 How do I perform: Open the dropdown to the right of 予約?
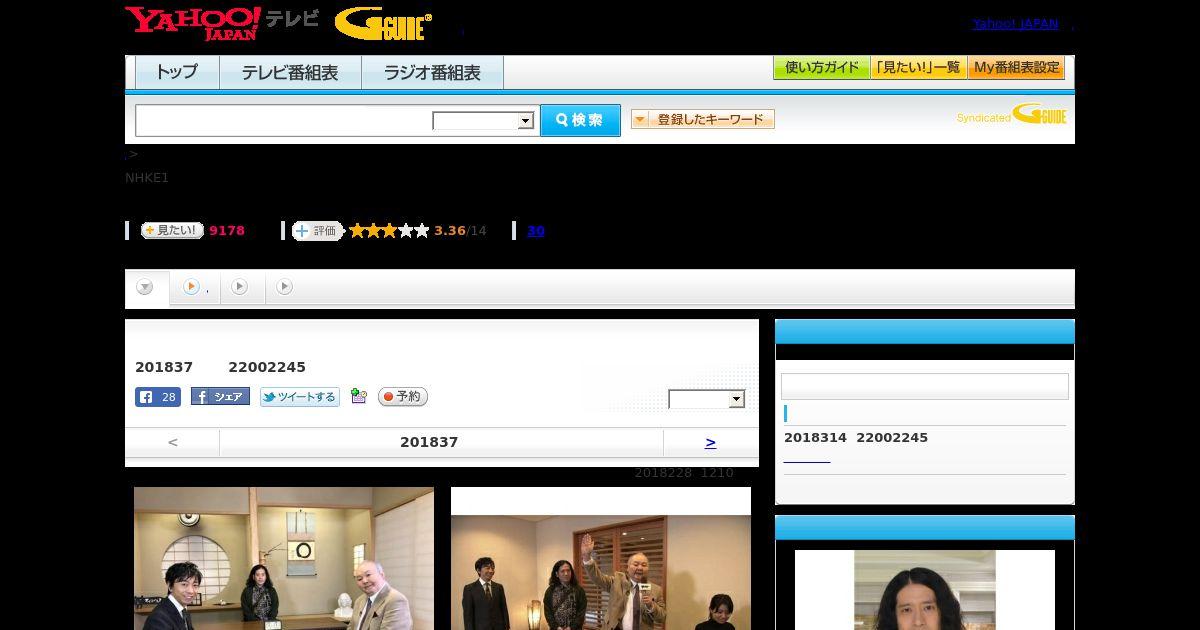tap(707, 399)
